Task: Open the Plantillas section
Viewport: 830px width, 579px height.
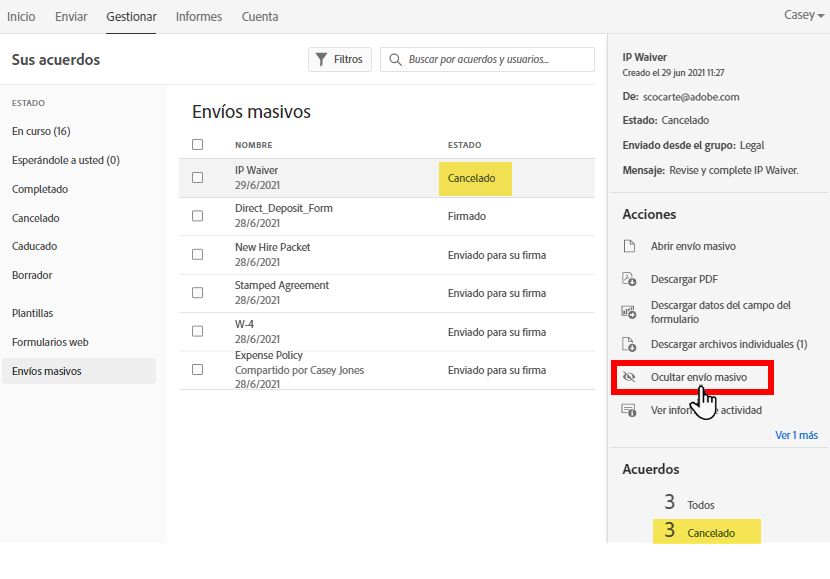Action: point(33,313)
